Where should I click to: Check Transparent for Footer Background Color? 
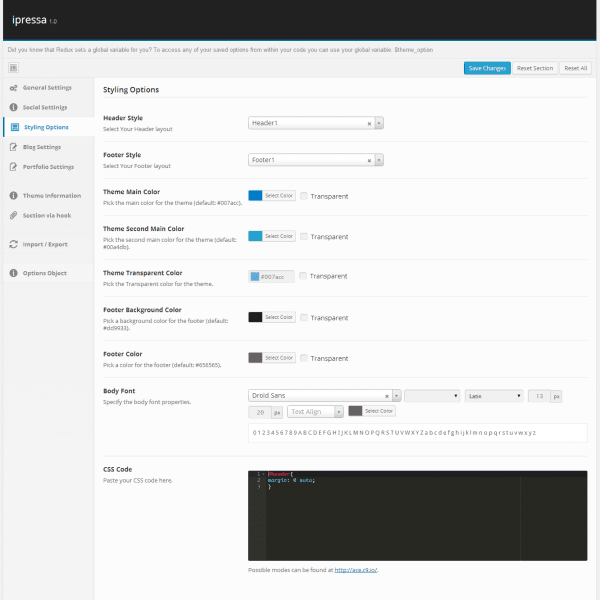[304, 317]
